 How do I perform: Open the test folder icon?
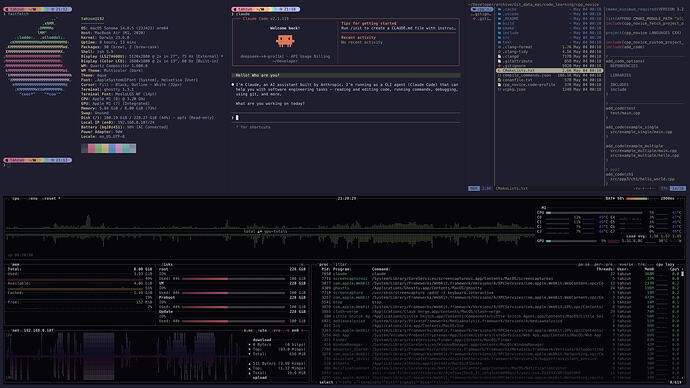coord(499,42)
